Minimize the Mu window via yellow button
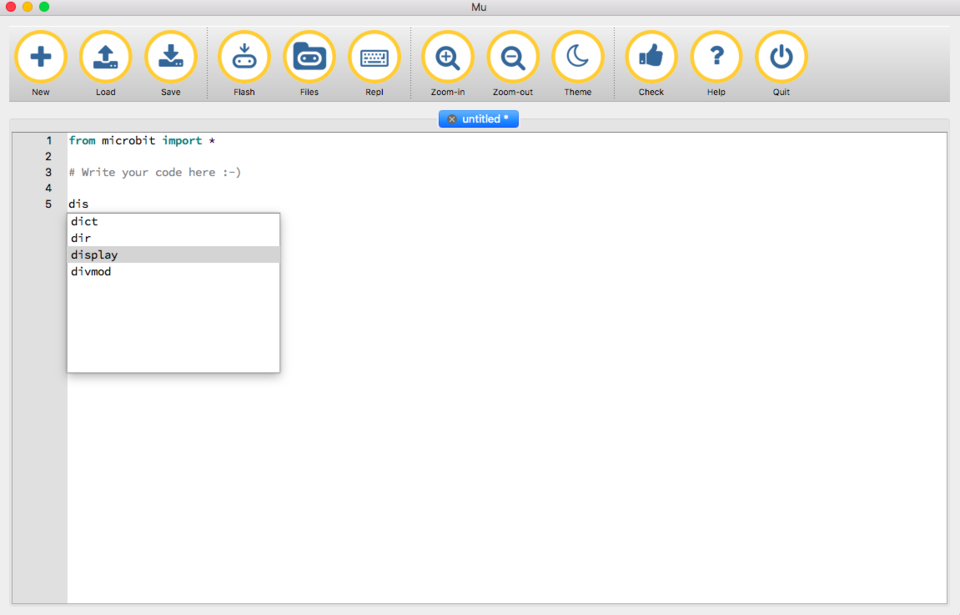Viewport: 960px width, 615px height. coord(27,7)
